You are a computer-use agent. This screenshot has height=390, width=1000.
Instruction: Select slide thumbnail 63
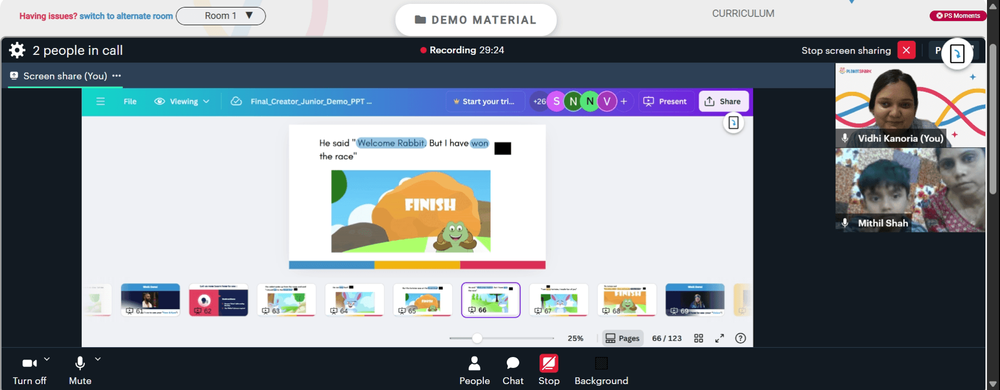(286, 300)
